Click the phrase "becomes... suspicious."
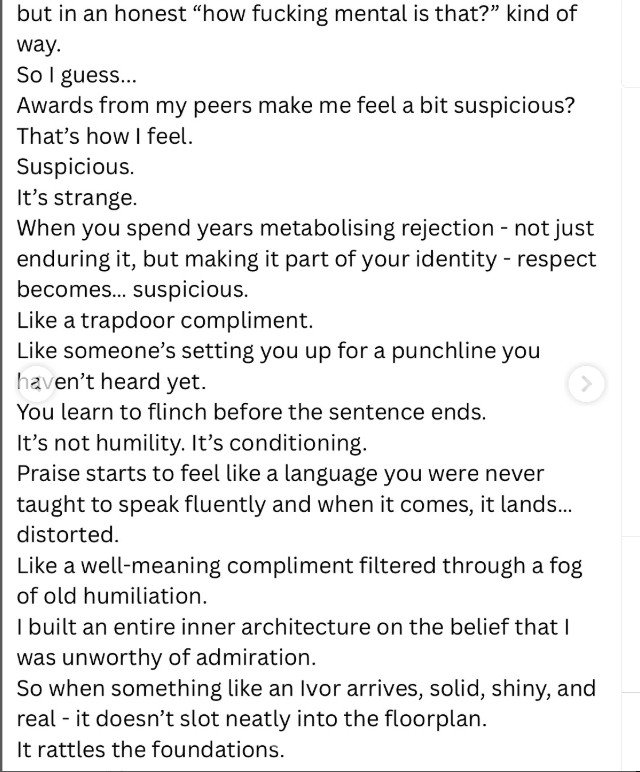The image size is (640, 772). [132, 290]
